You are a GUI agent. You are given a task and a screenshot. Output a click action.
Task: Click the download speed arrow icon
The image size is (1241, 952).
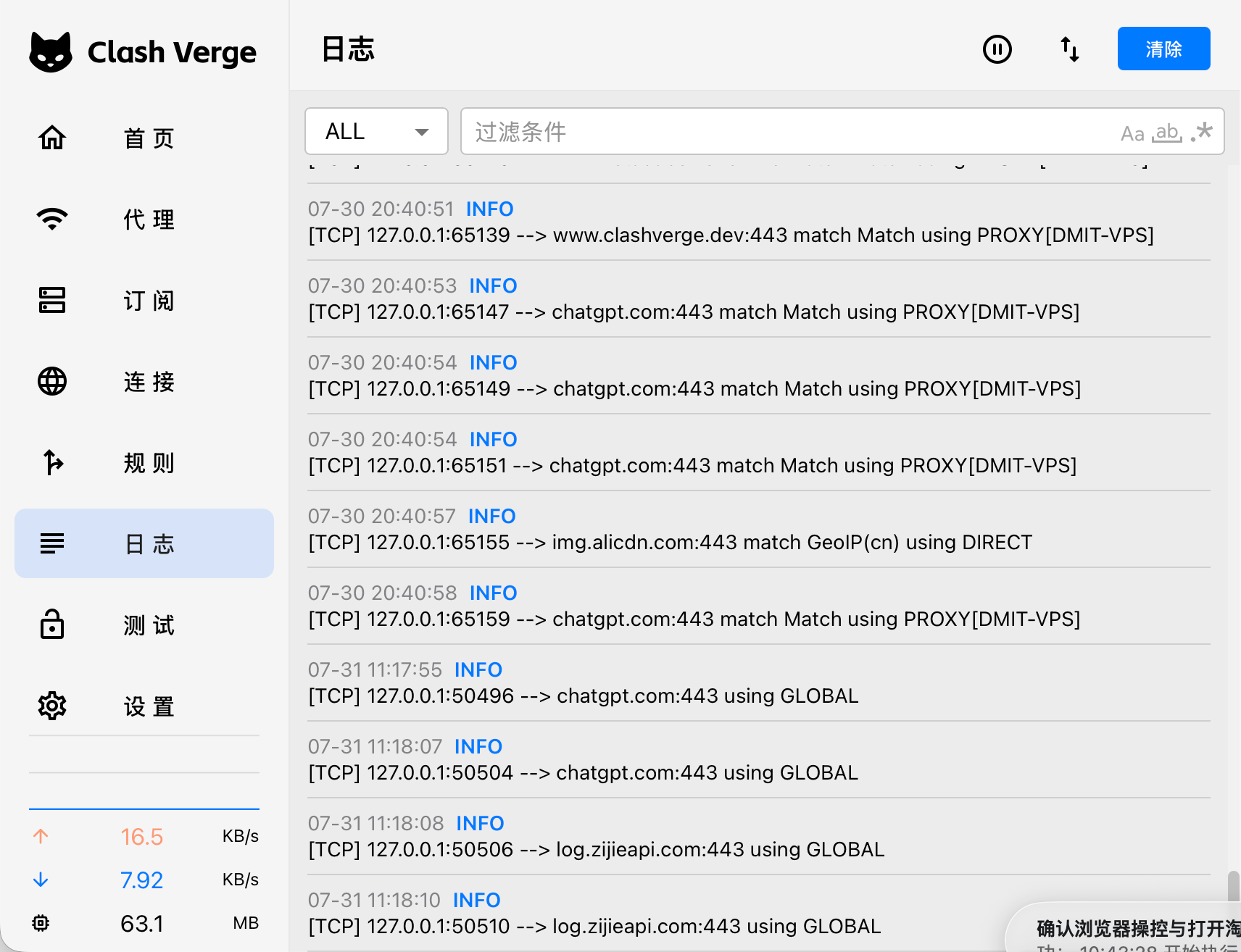click(x=41, y=880)
